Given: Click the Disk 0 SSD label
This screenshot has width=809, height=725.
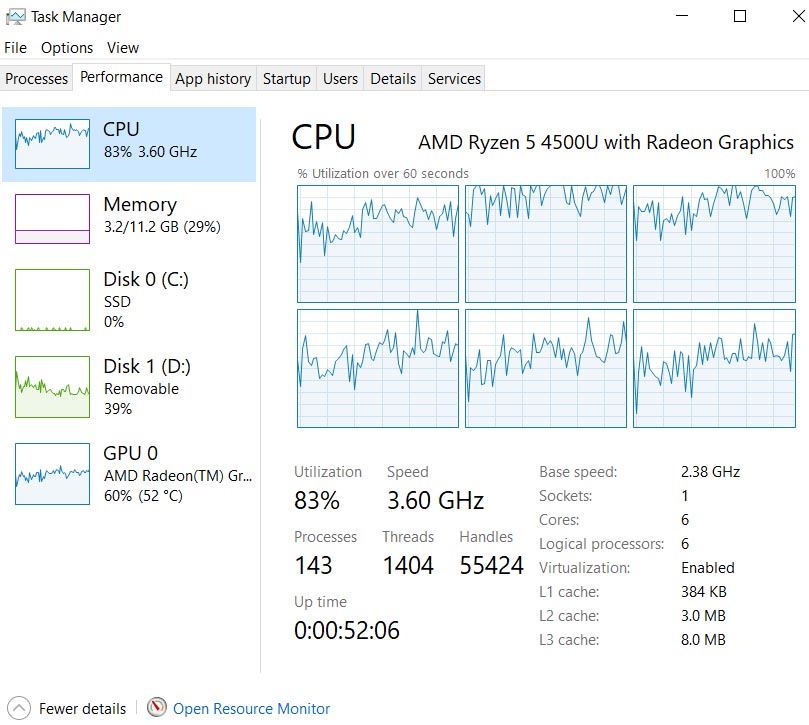Looking at the screenshot, I should [x=117, y=302].
